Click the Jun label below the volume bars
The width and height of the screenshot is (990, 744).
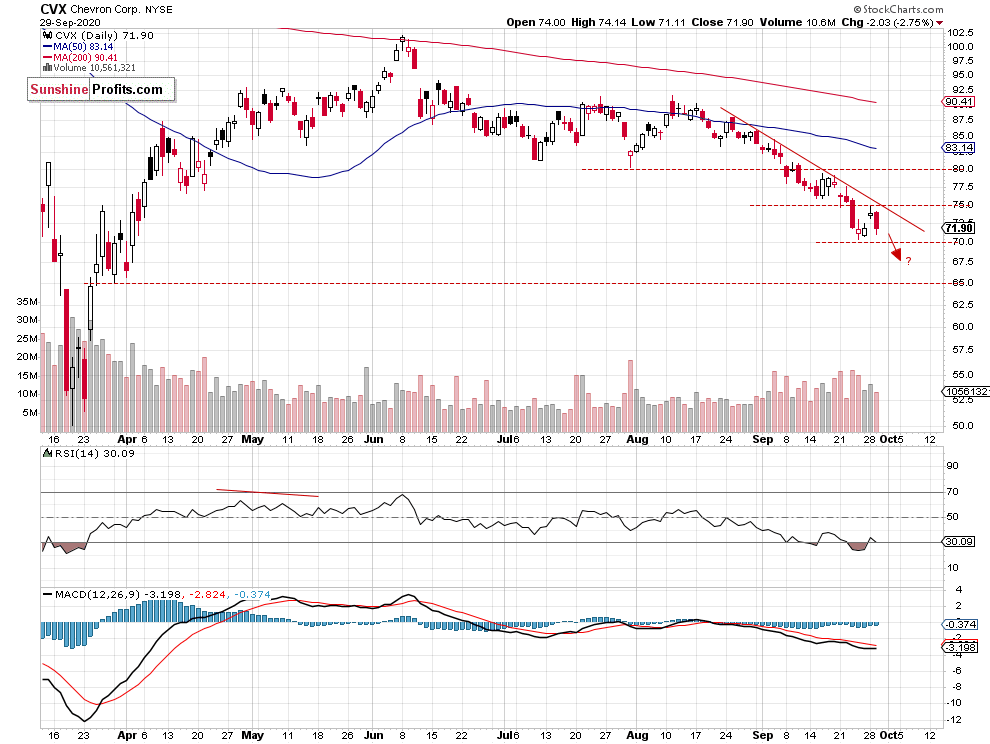click(374, 440)
